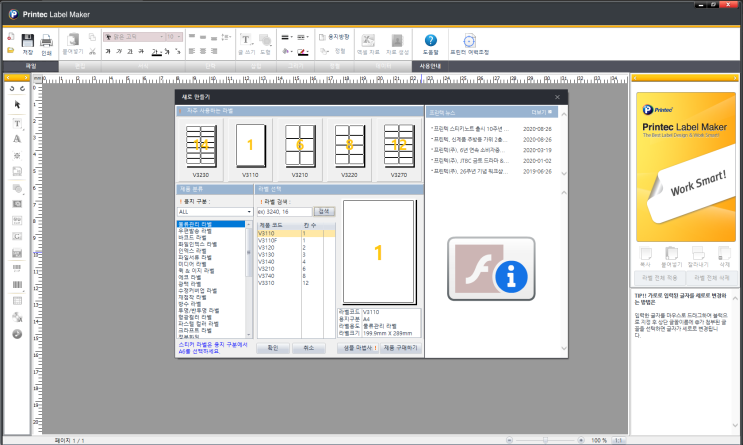The height and width of the screenshot is (445, 743).
Task: Open the font name dropdown in ribbon
Action: [x=162, y=36]
